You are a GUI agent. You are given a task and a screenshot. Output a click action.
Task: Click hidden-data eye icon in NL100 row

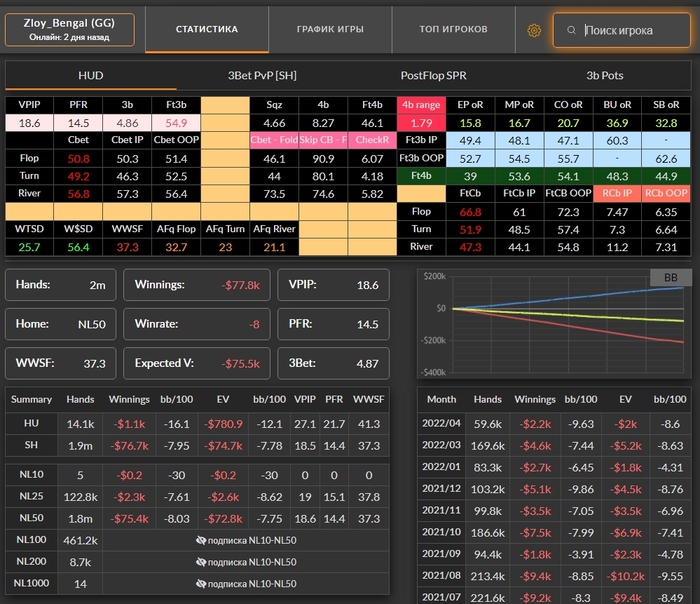pos(202,540)
